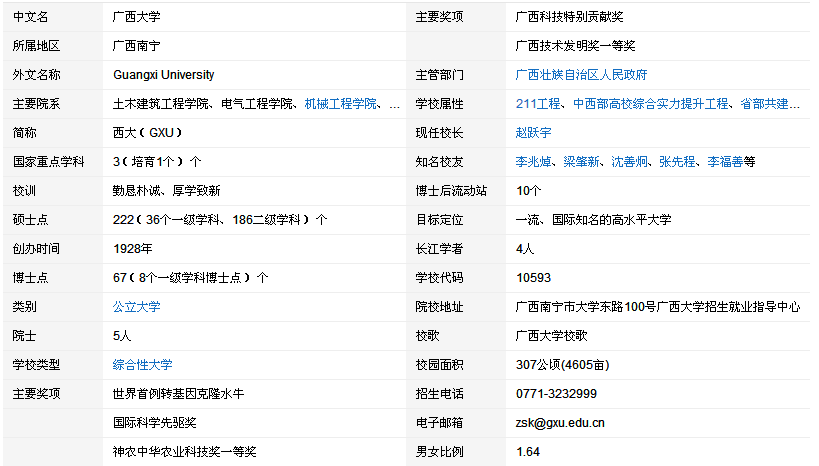Select the abbreviation 西大（GXU）
Screen dimensions: 819x466
point(148,133)
